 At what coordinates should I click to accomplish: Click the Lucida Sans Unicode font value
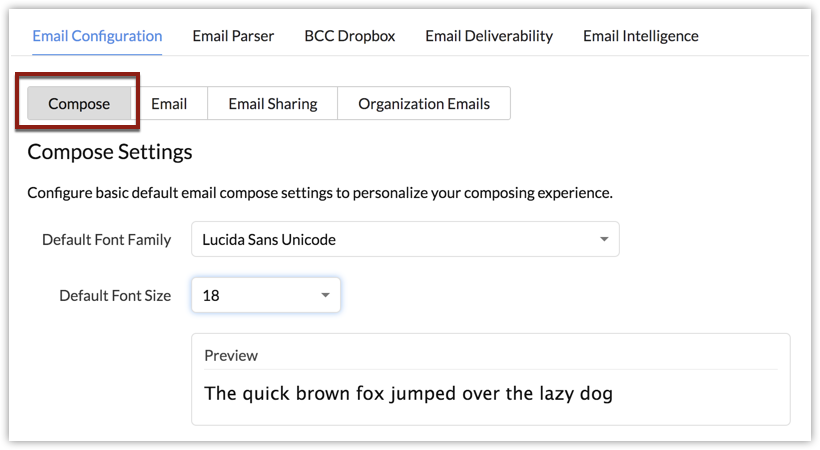269,240
